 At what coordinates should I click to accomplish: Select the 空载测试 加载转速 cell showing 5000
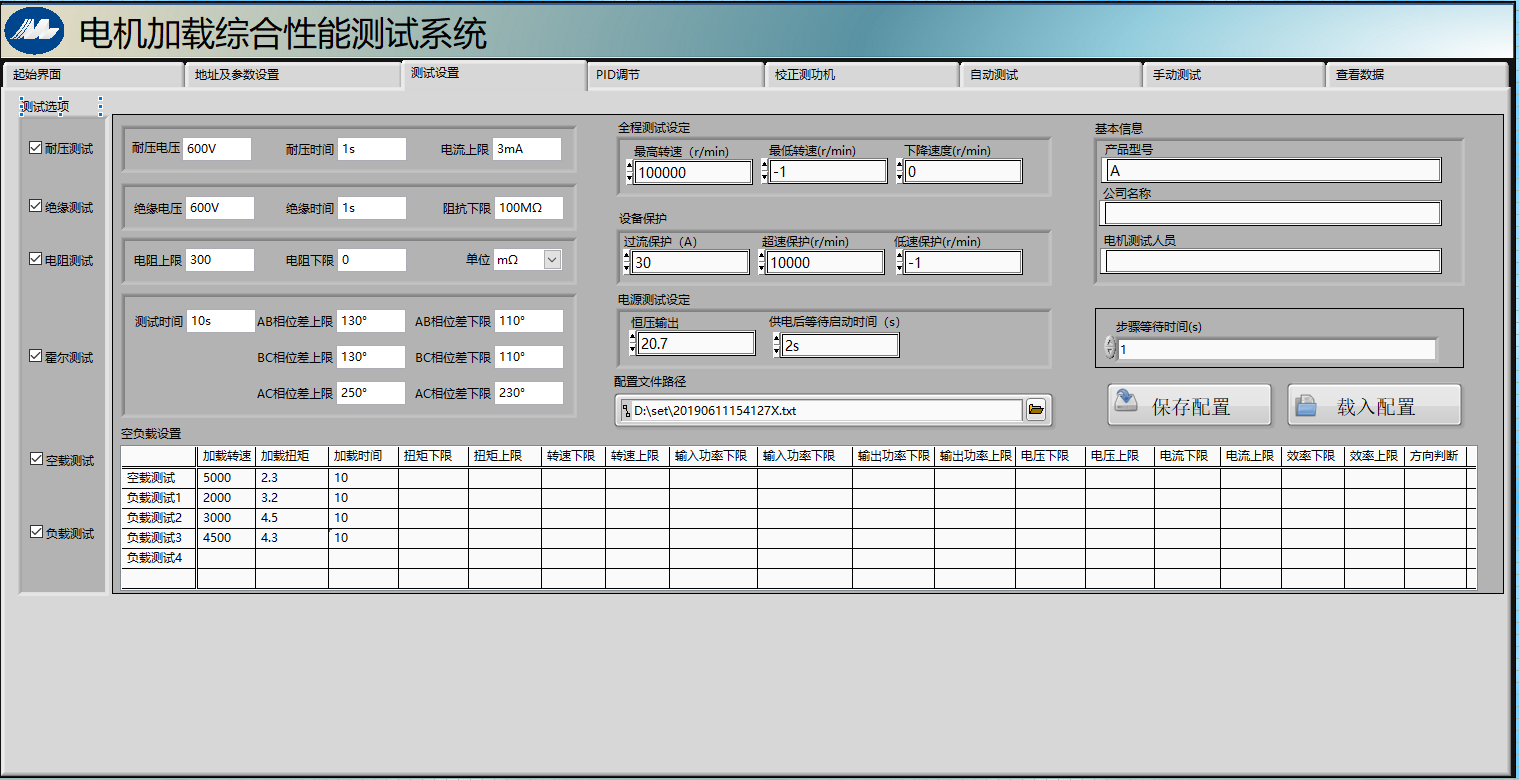click(226, 478)
